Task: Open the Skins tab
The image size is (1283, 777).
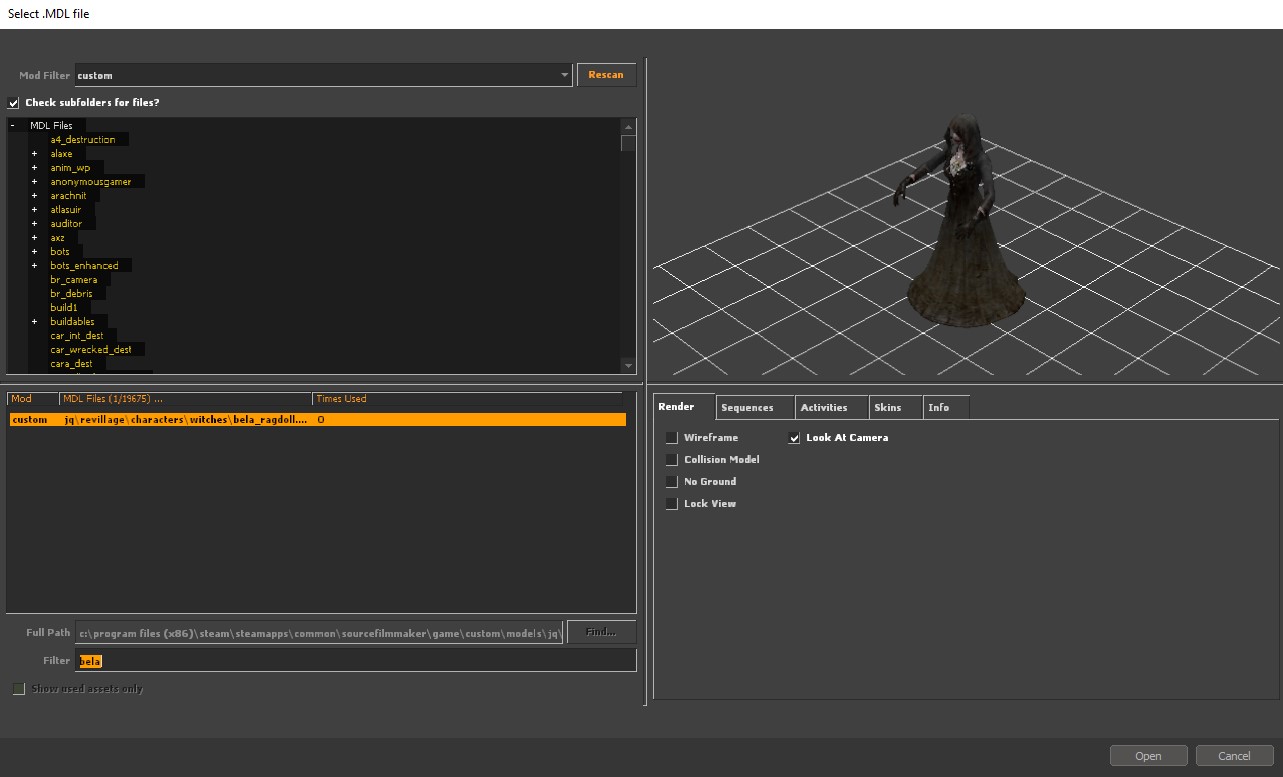Action: pyautogui.click(x=887, y=408)
